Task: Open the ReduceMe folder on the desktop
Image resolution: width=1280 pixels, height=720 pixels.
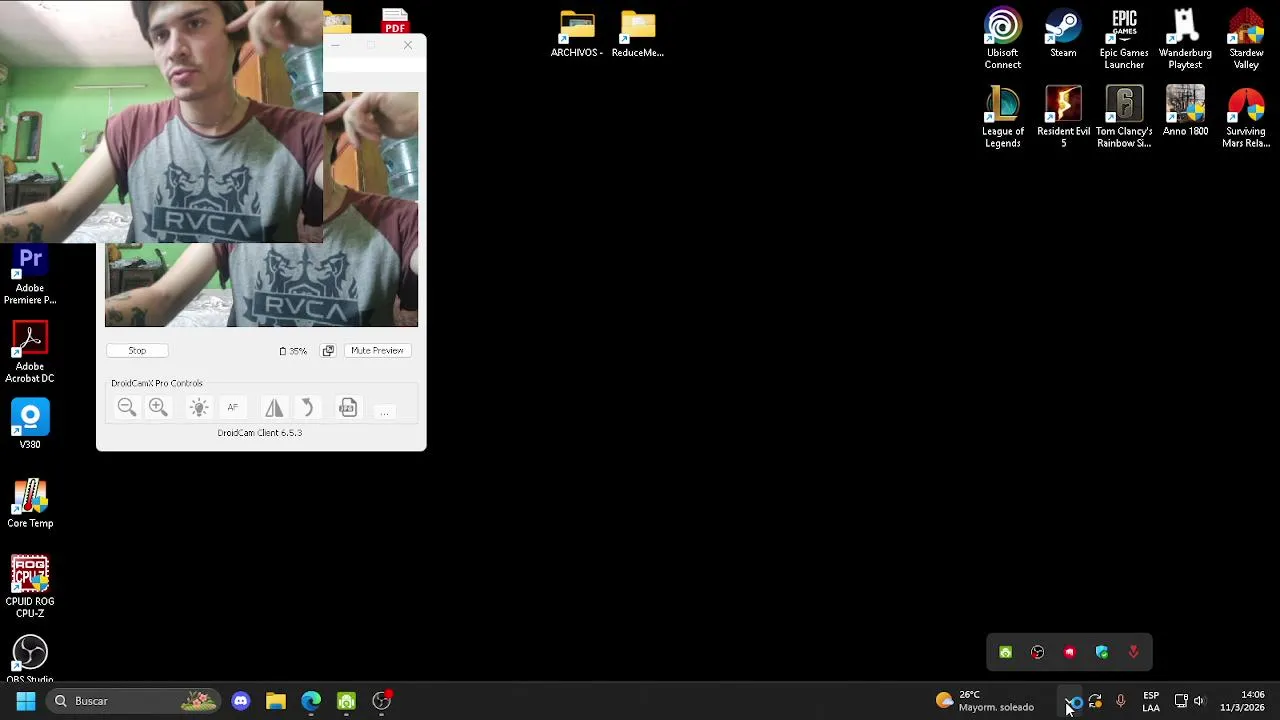Action: pos(638,34)
